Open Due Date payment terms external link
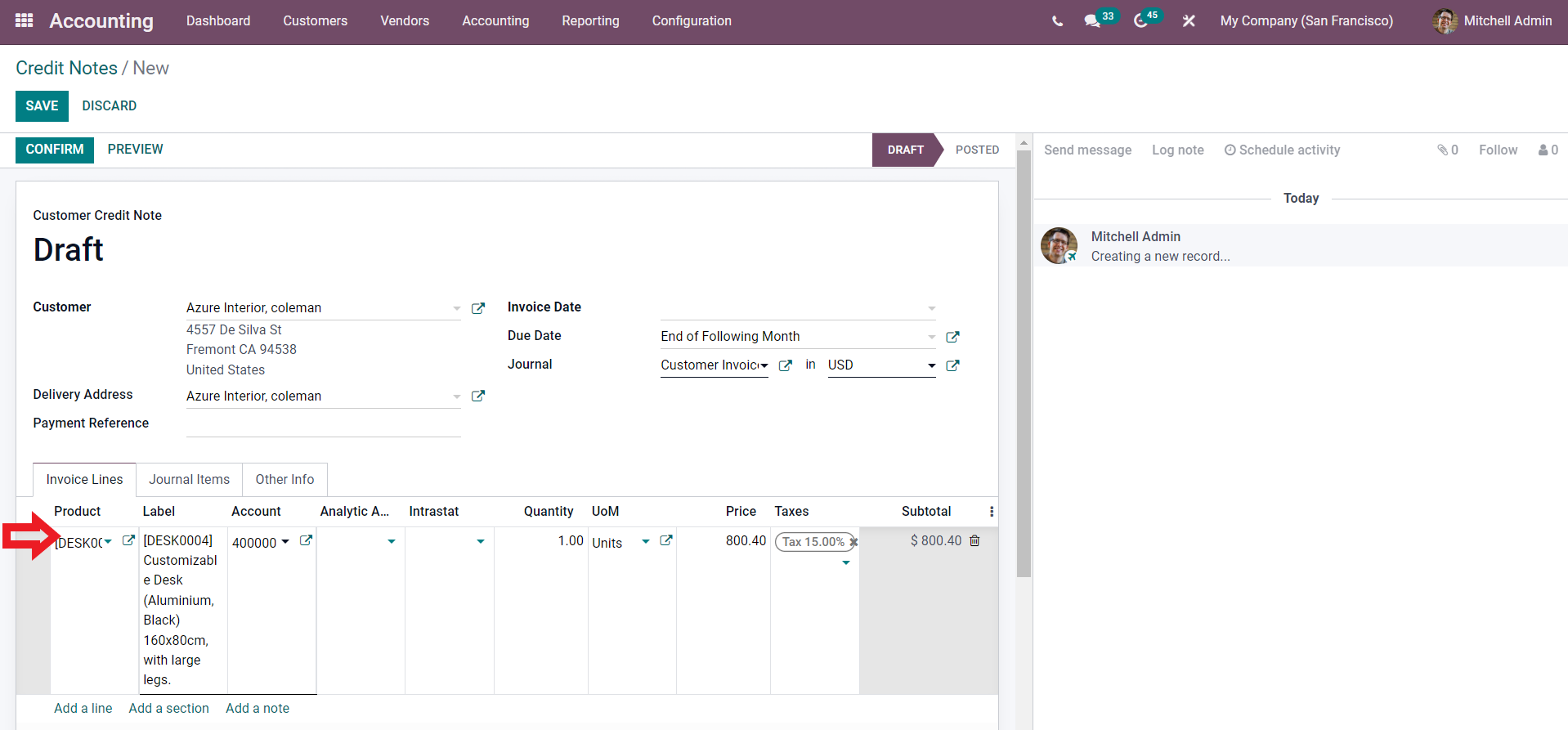 952,337
